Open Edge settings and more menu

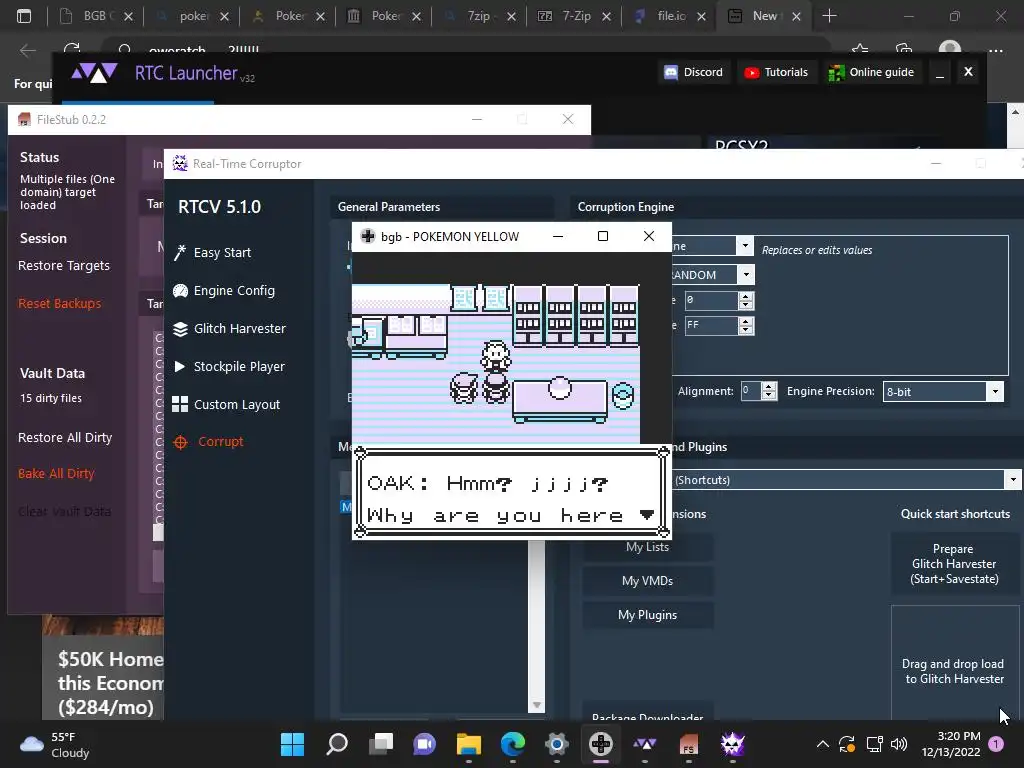(995, 50)
